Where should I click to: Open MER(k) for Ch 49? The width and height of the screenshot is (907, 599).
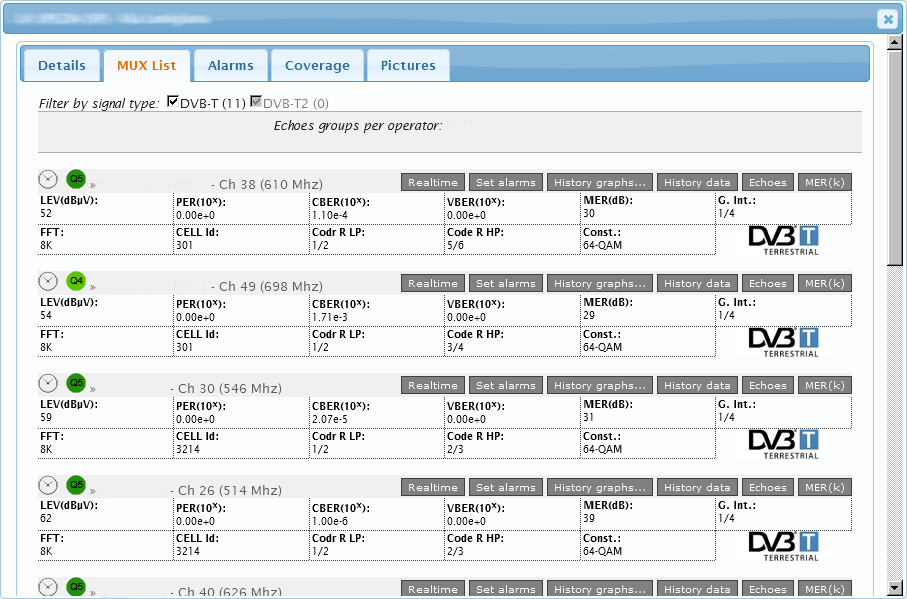[x=825, y=283]
